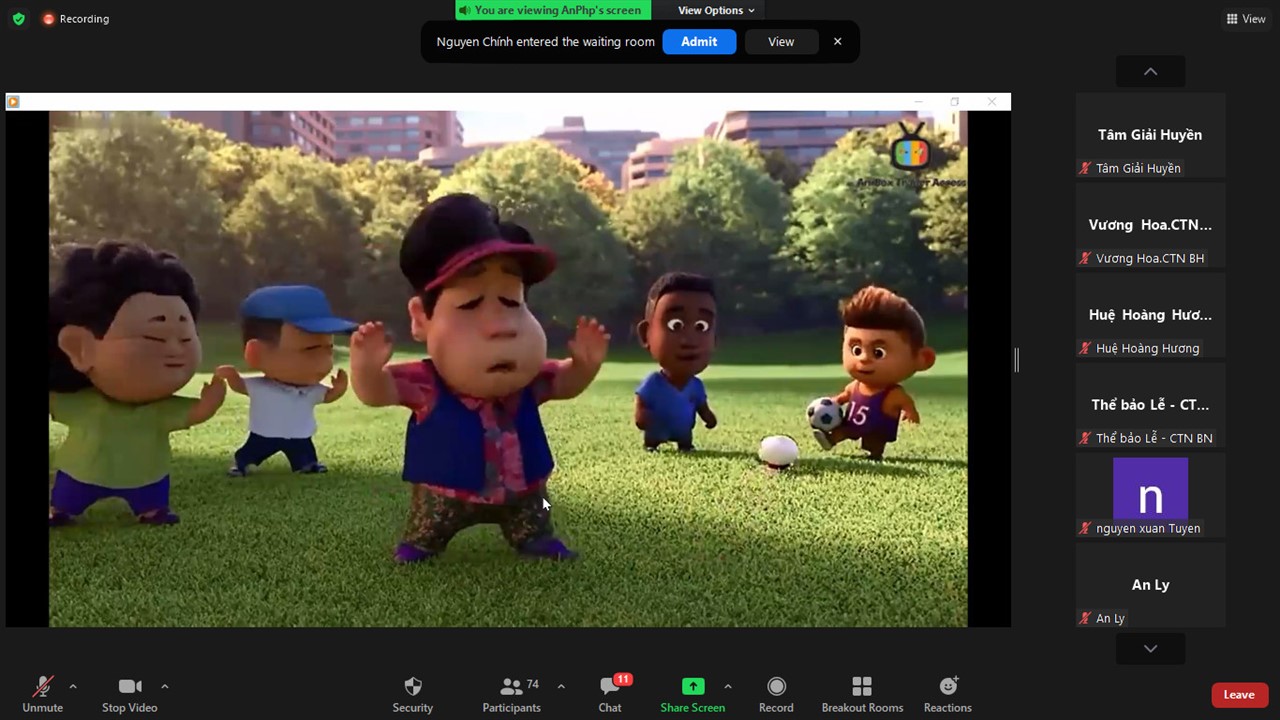Screen dimensions: 1280x720
Task: Show more participants with the down arrow
Action: [x=1150, y=649]
